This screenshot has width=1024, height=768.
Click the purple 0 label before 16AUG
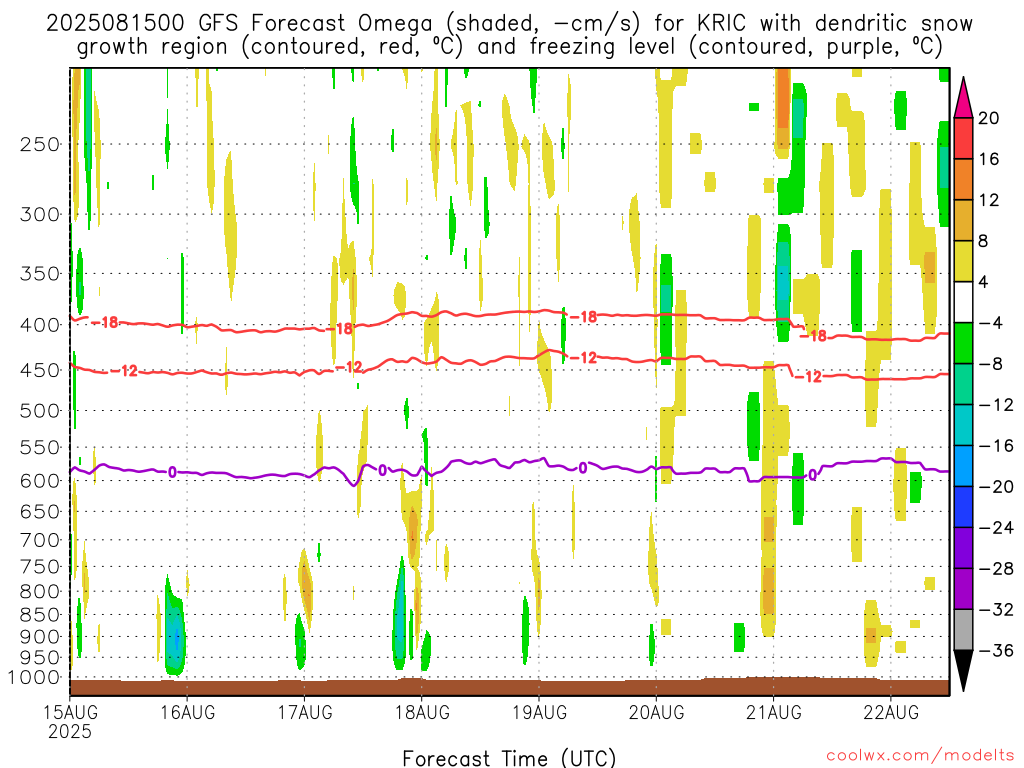(x=172, y=472)
